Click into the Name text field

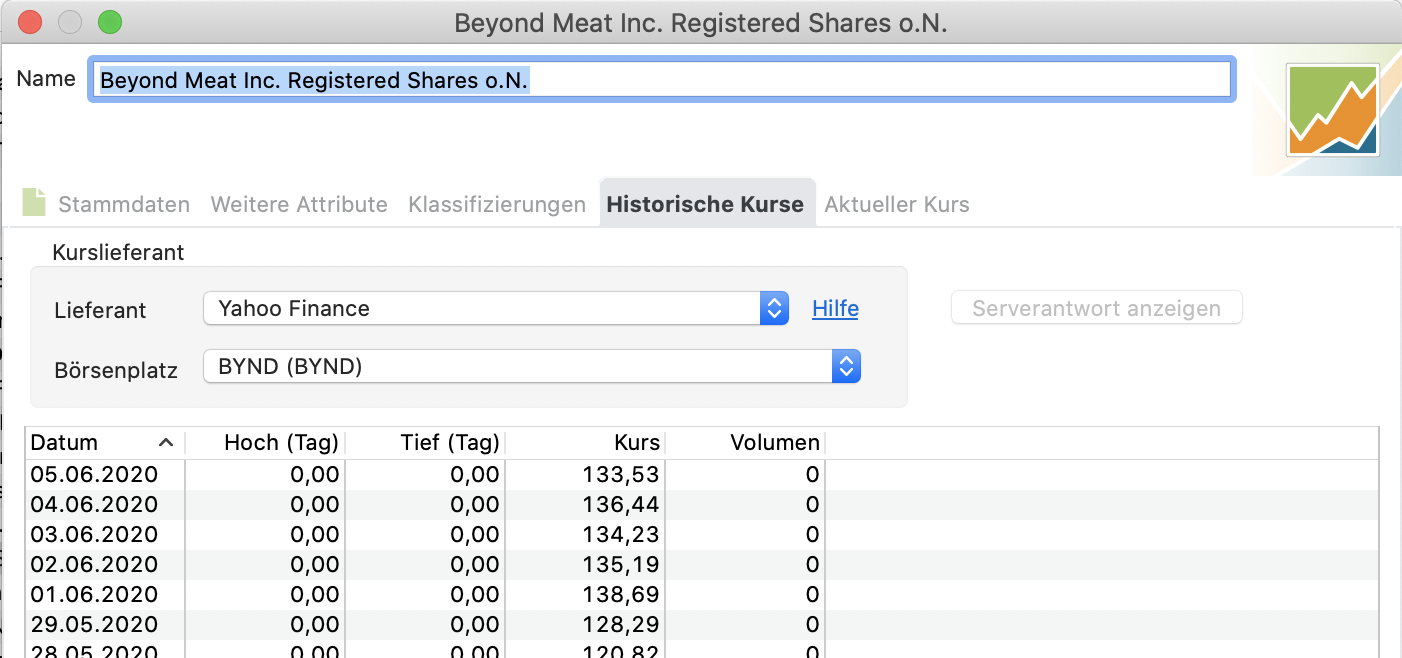[x=660, y=81]
